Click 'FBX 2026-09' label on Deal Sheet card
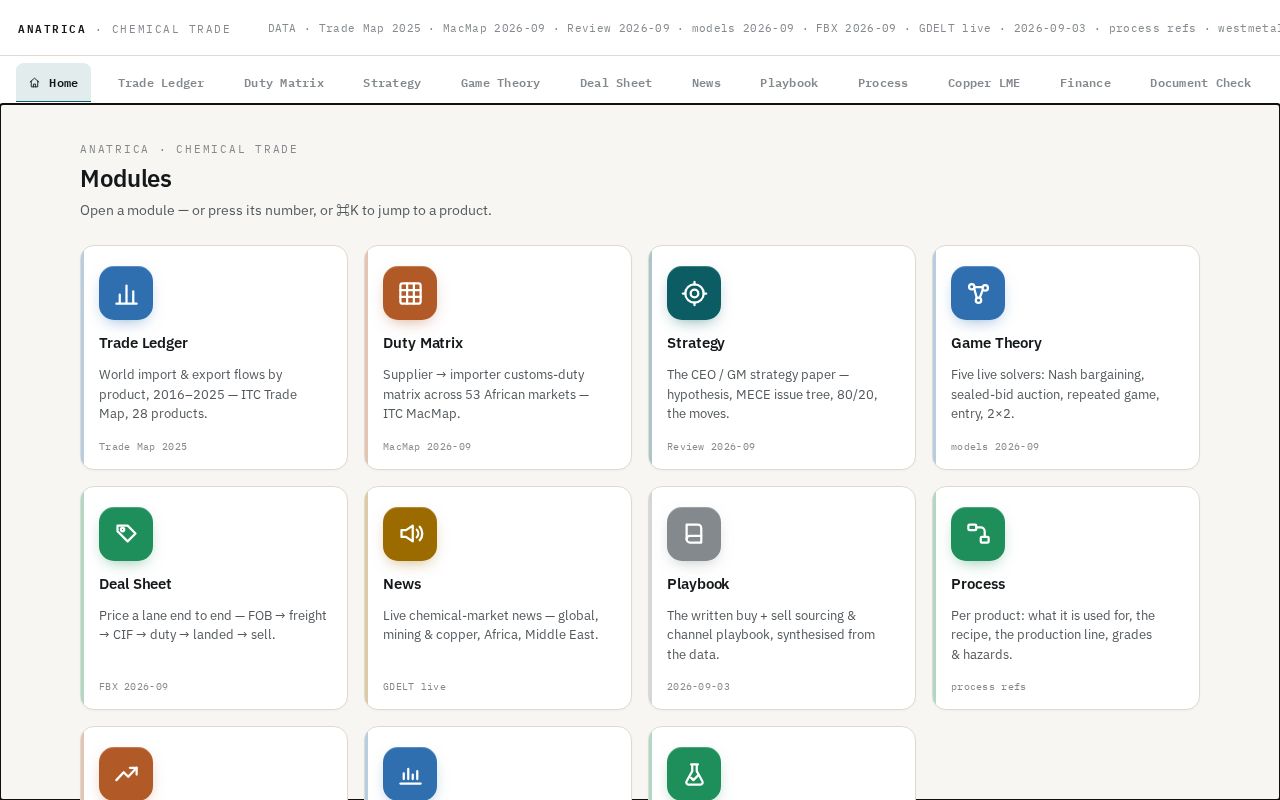The image size is (1280, 800). click(x=133, y=687)
